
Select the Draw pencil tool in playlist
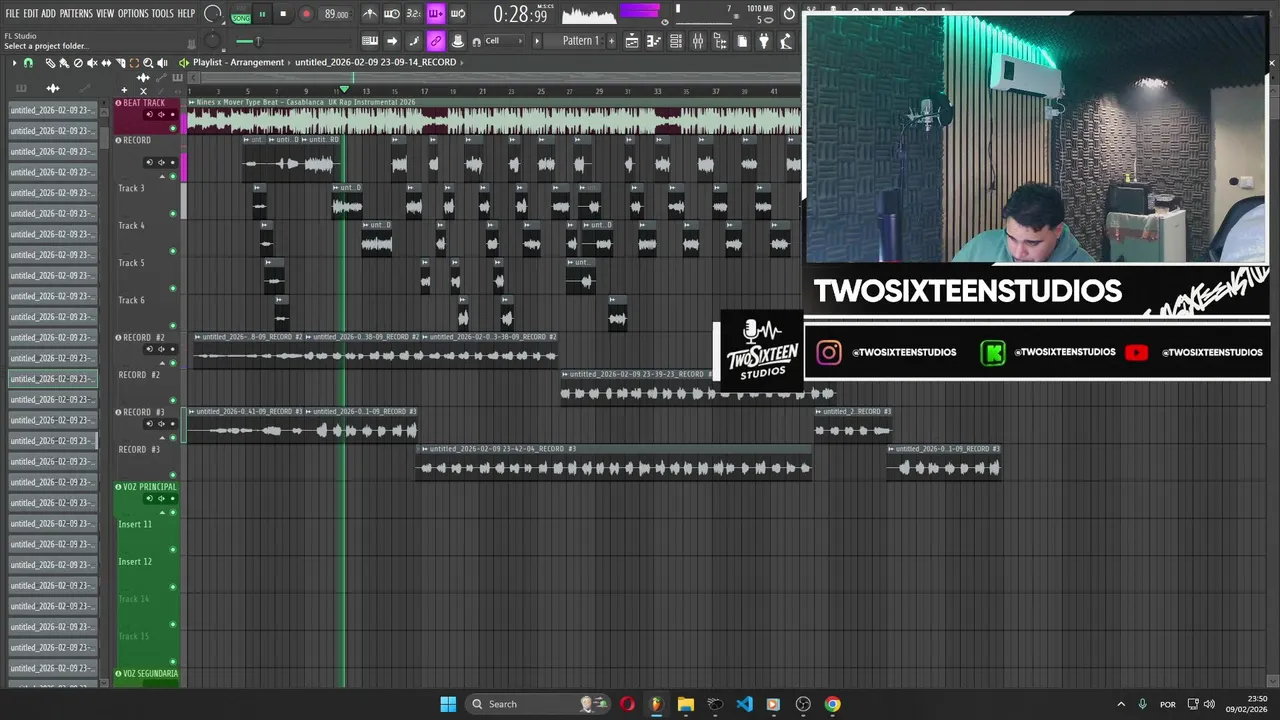pos(50,63)
